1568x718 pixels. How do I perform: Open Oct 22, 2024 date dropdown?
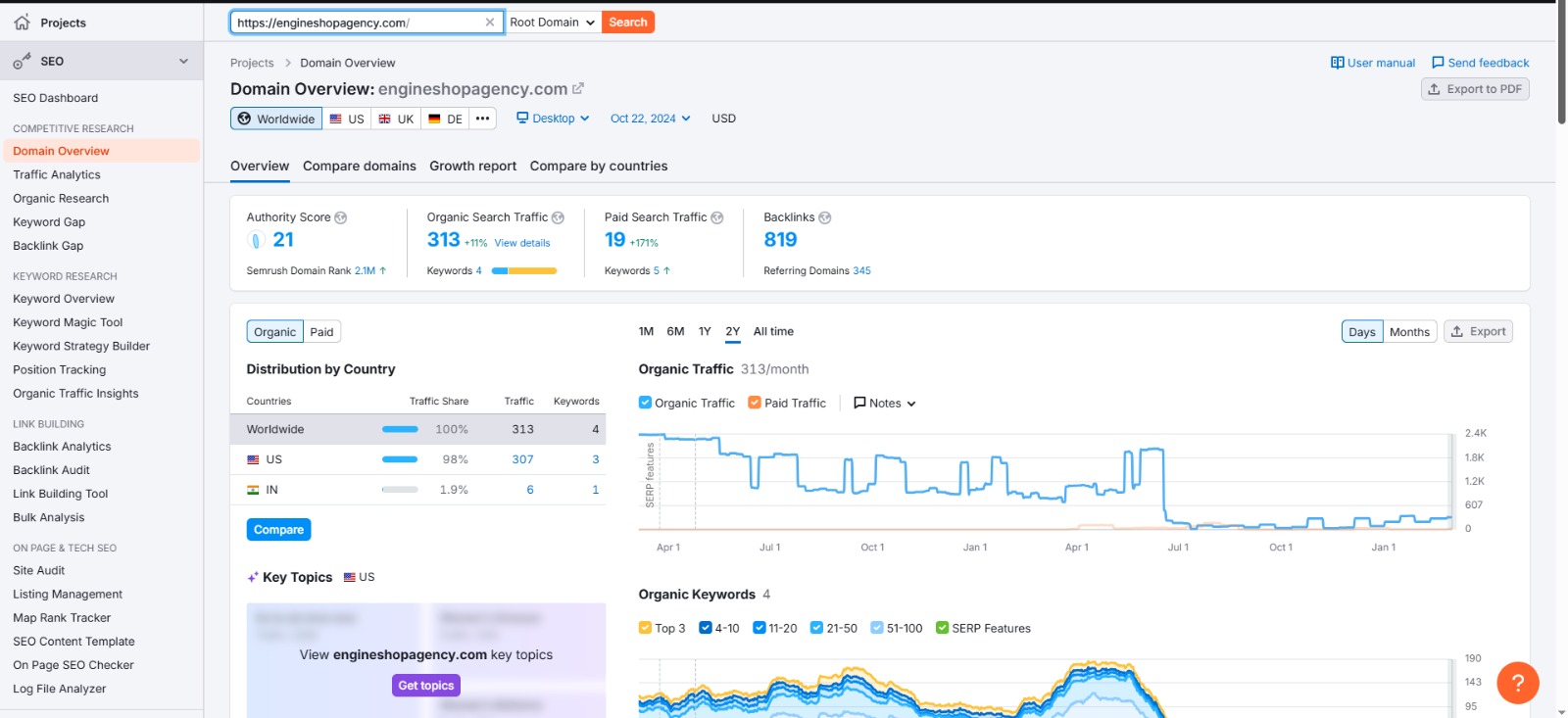[x=651, y=119]
